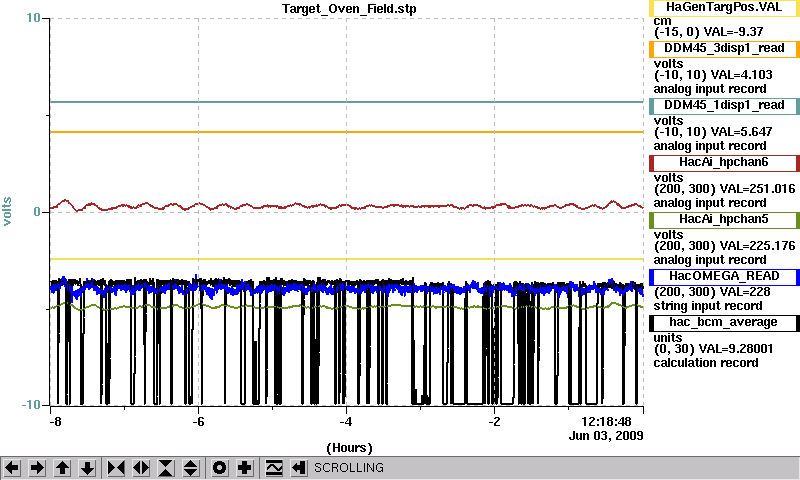Click the VAL=228 reading
Image resolution: width=800 pixels, height=480 pixels.
[745, 292]
